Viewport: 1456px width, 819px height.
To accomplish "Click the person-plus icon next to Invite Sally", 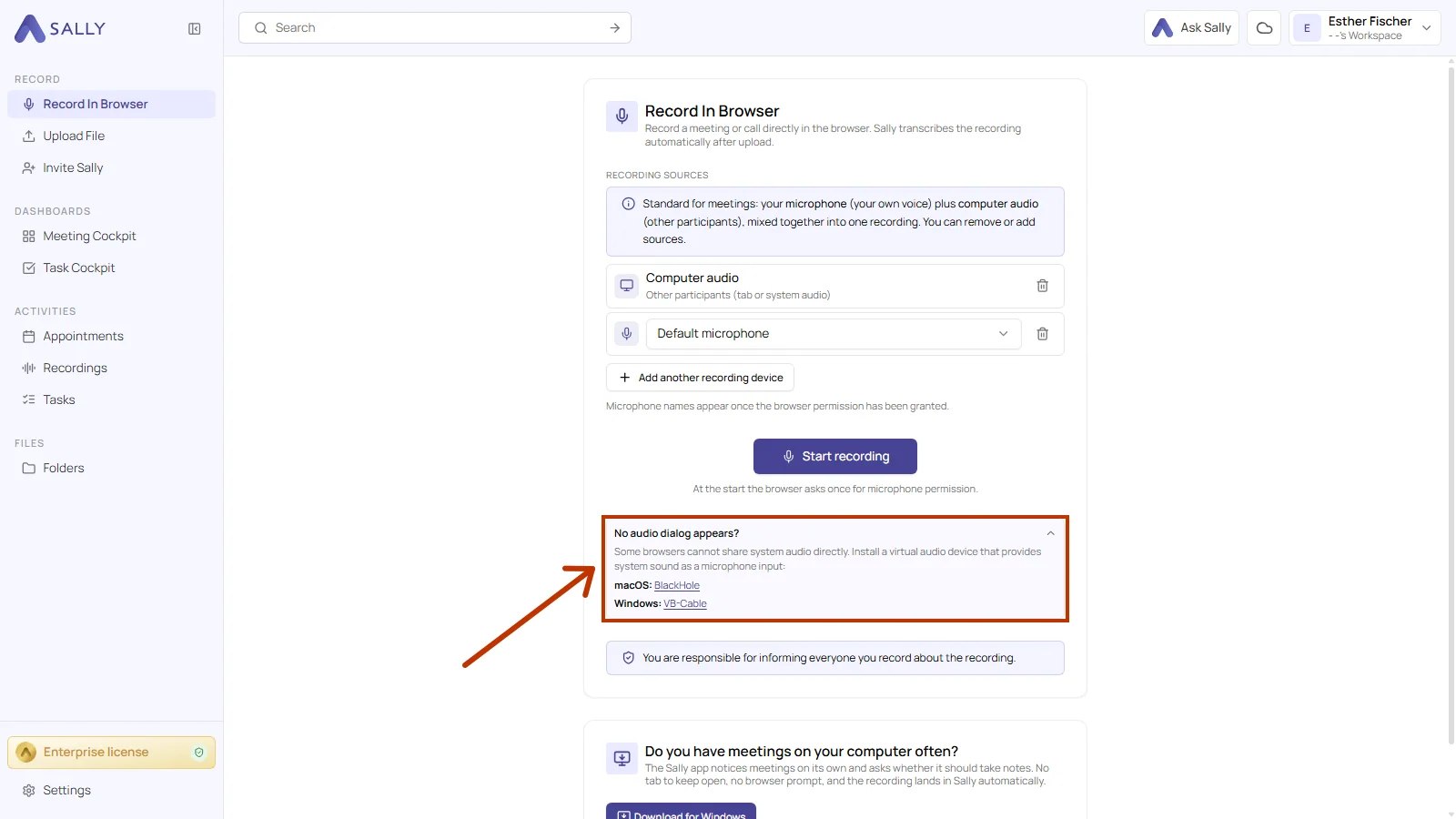I will click(x=29, y=168).
